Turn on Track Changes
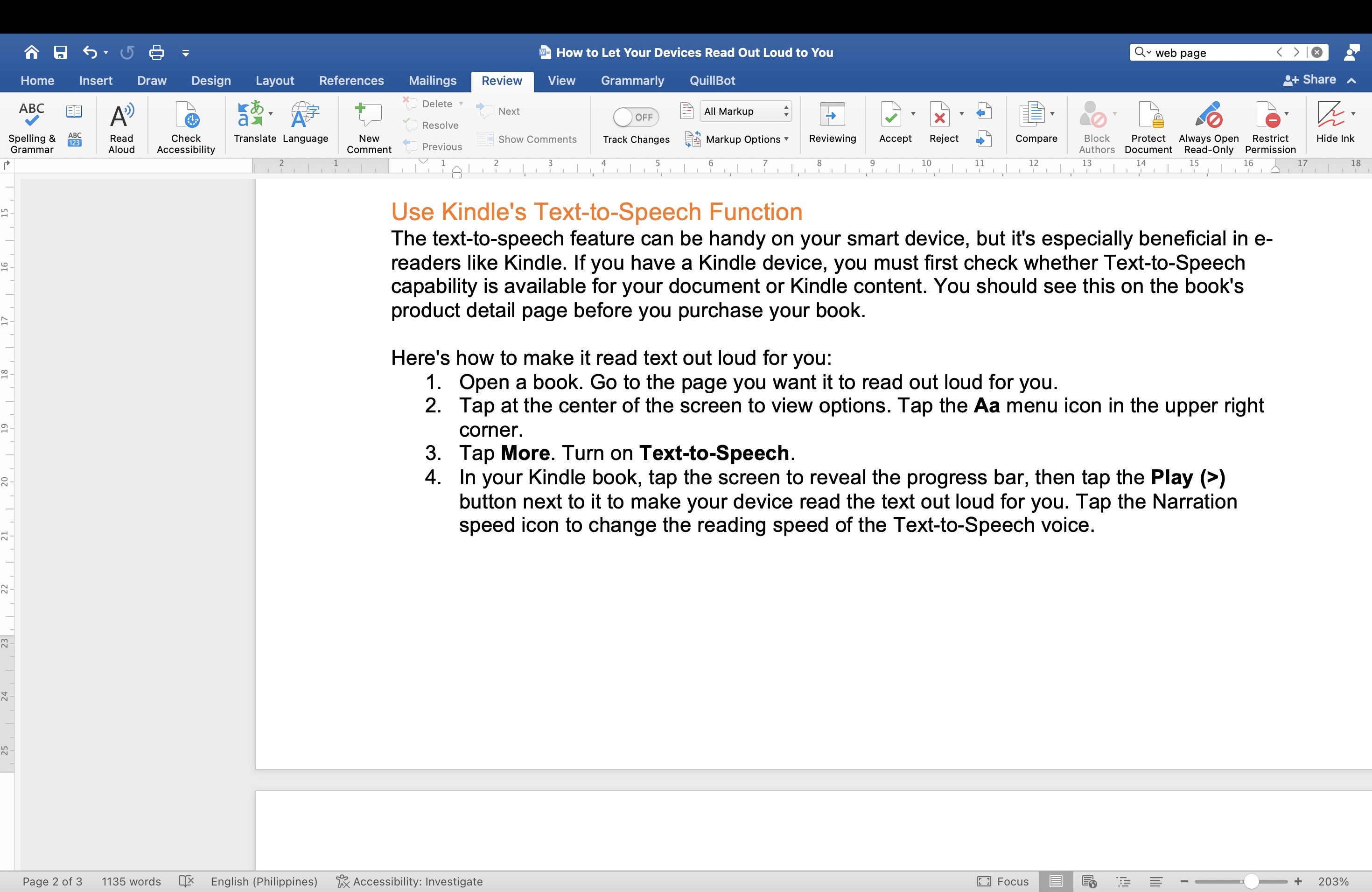 coord(635,117)
